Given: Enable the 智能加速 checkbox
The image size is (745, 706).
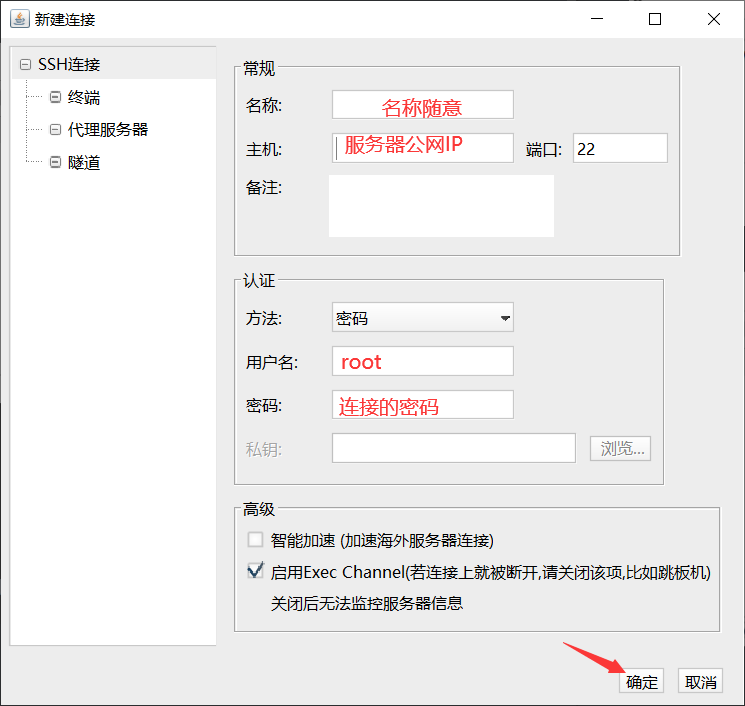Looking at the screenshot, I should click(x=255, y=540).
